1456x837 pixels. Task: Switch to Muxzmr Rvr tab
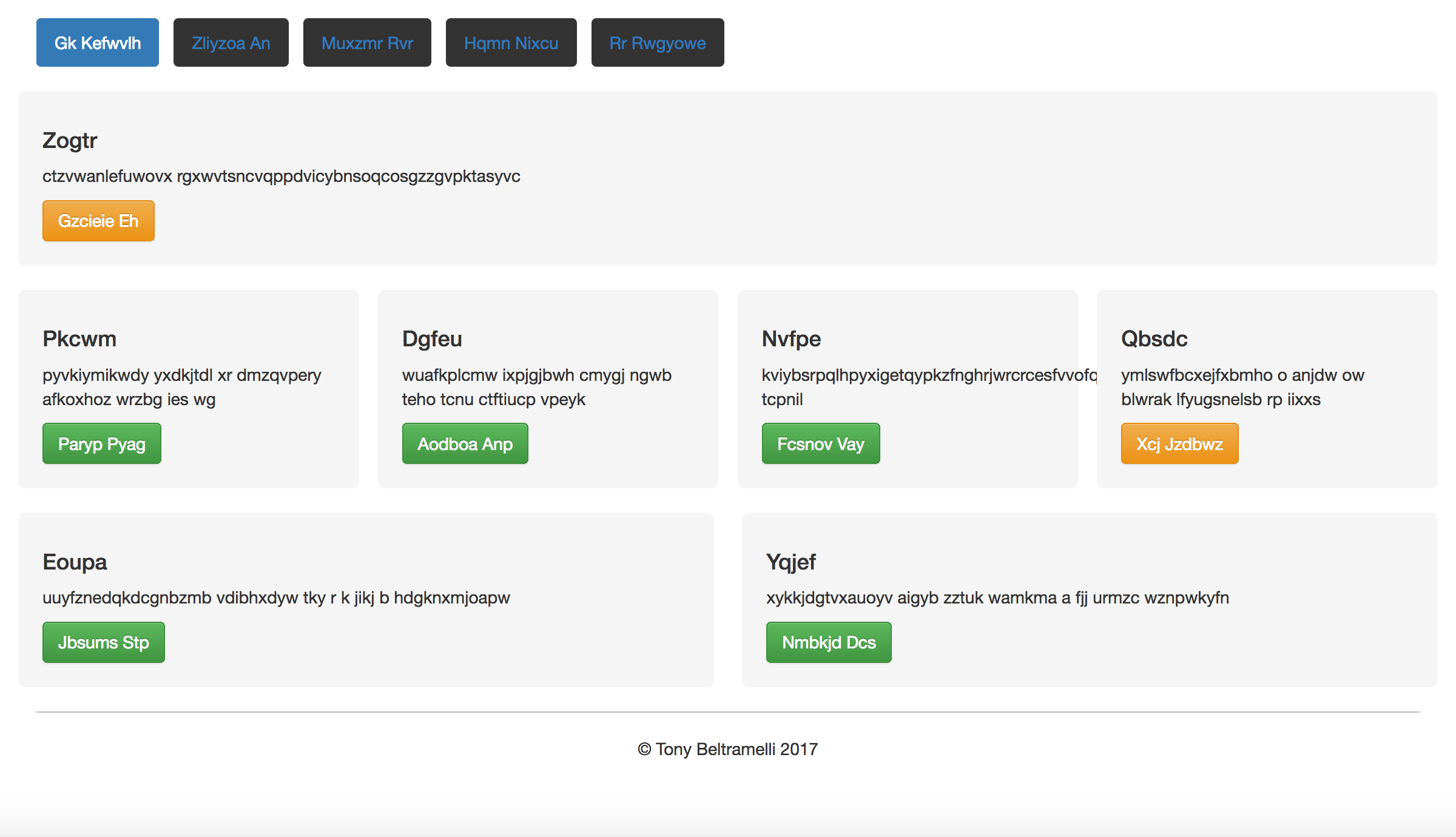pos(367,42)
